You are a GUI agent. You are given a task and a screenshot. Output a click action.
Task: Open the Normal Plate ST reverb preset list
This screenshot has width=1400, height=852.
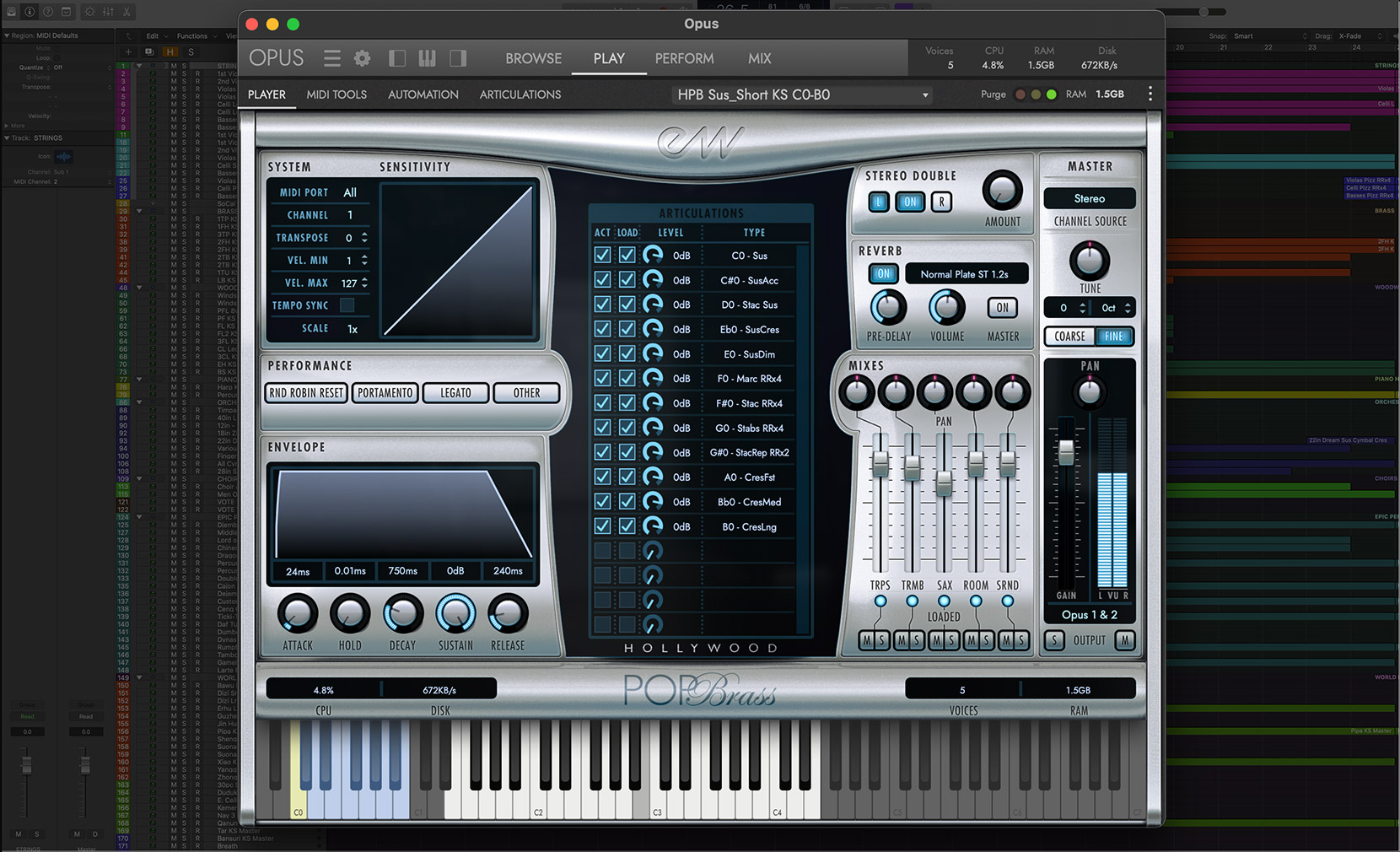[967, 274]
